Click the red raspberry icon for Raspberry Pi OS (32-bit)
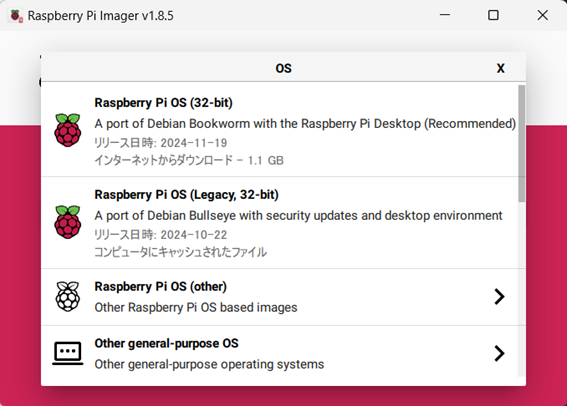This screenshot has height=406, width=567. [x=68, y=130]
